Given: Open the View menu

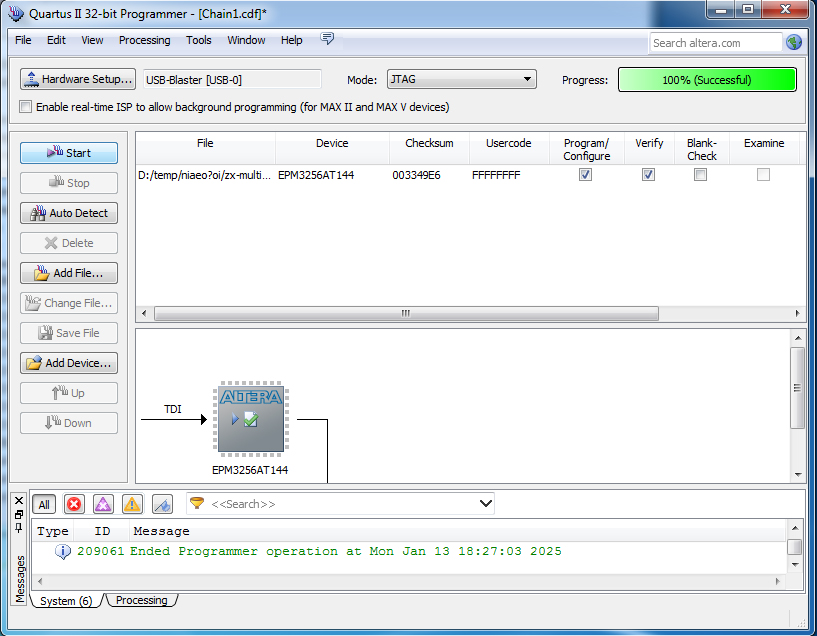Looking at the screenshot, I should (92, 40).
